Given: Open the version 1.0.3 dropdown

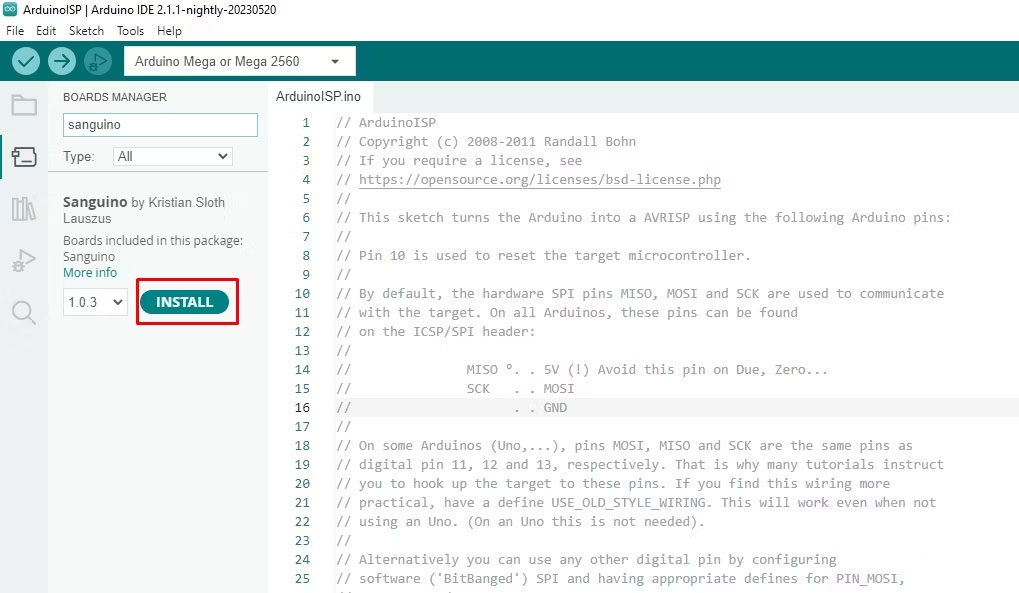Looking at the screenshot, I should (95, 302).
